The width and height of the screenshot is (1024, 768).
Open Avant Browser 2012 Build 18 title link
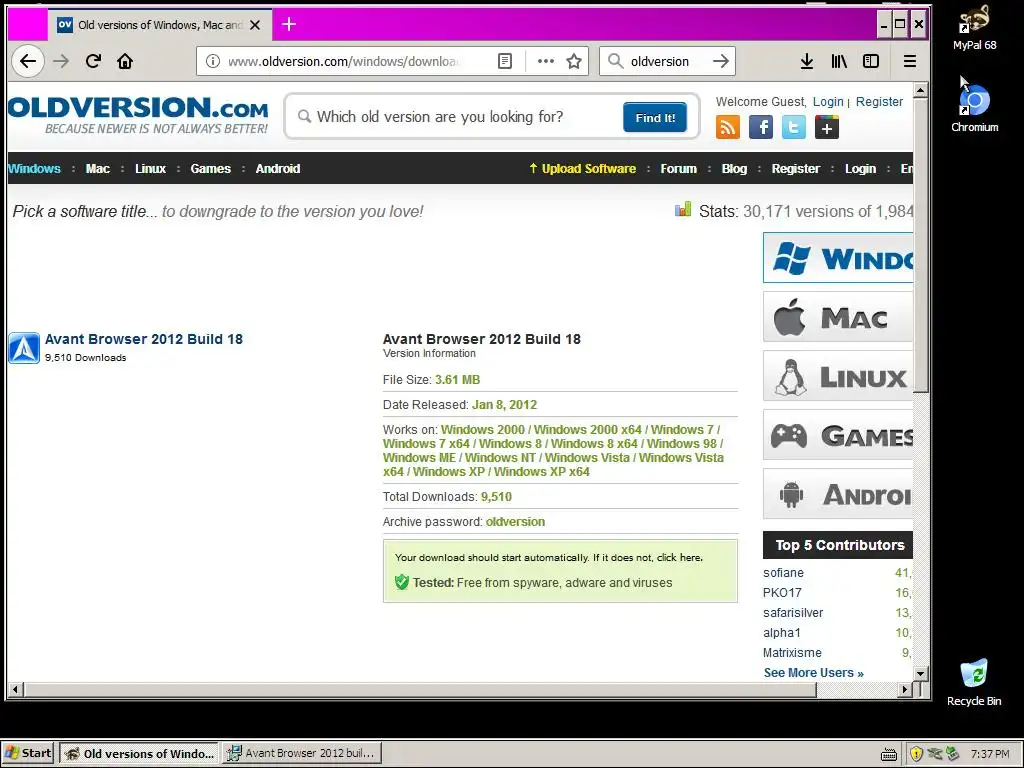(144, 339)
